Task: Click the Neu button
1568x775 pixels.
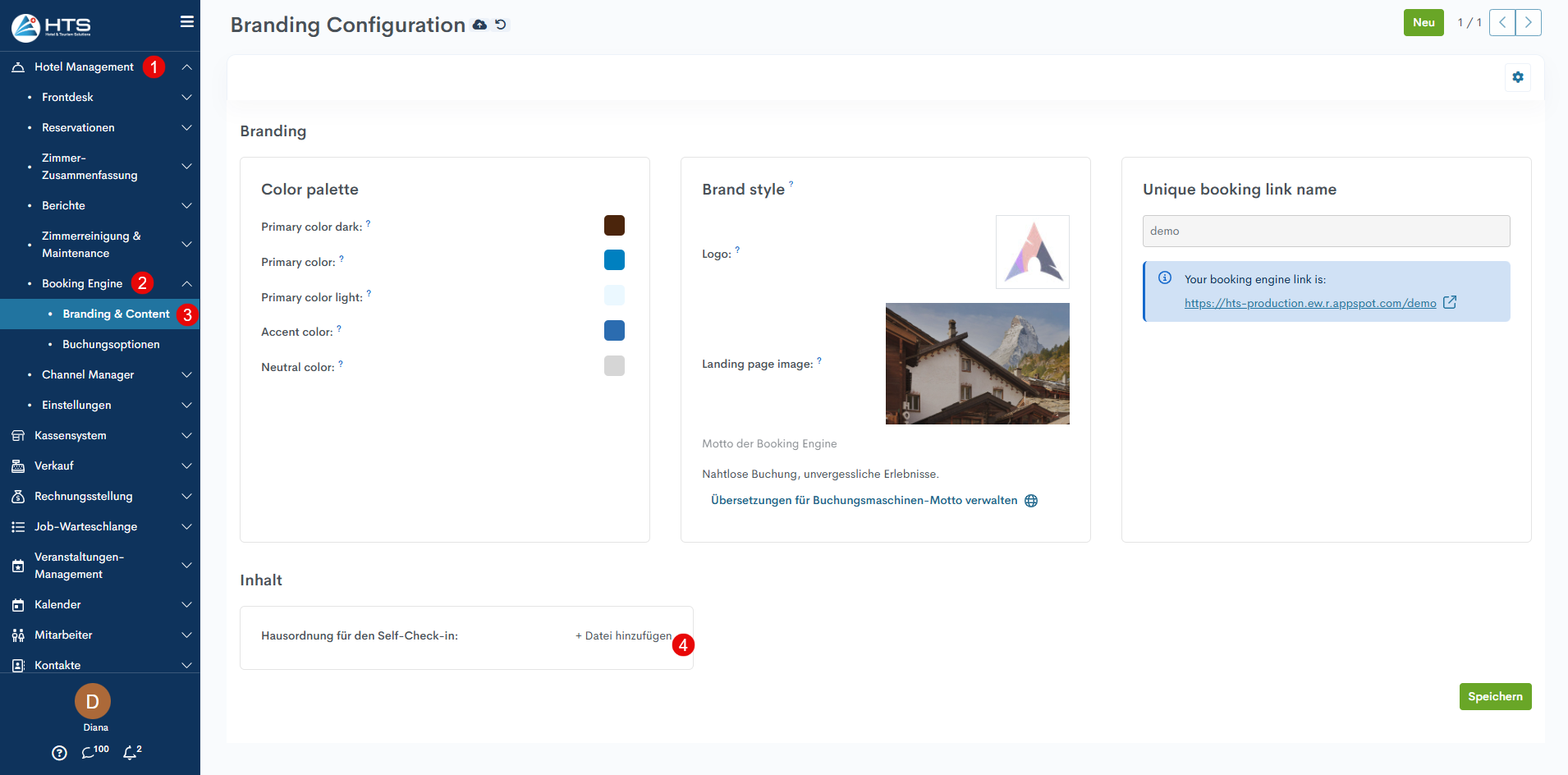Action: [1423, 23]
